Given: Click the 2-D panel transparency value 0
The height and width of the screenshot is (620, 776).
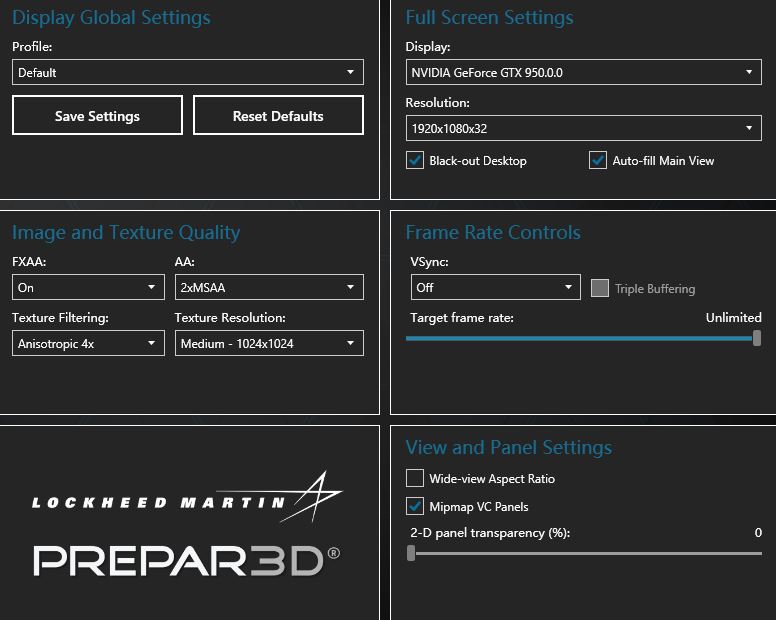Looking at the screenshot, I should [x=758, y=533].
